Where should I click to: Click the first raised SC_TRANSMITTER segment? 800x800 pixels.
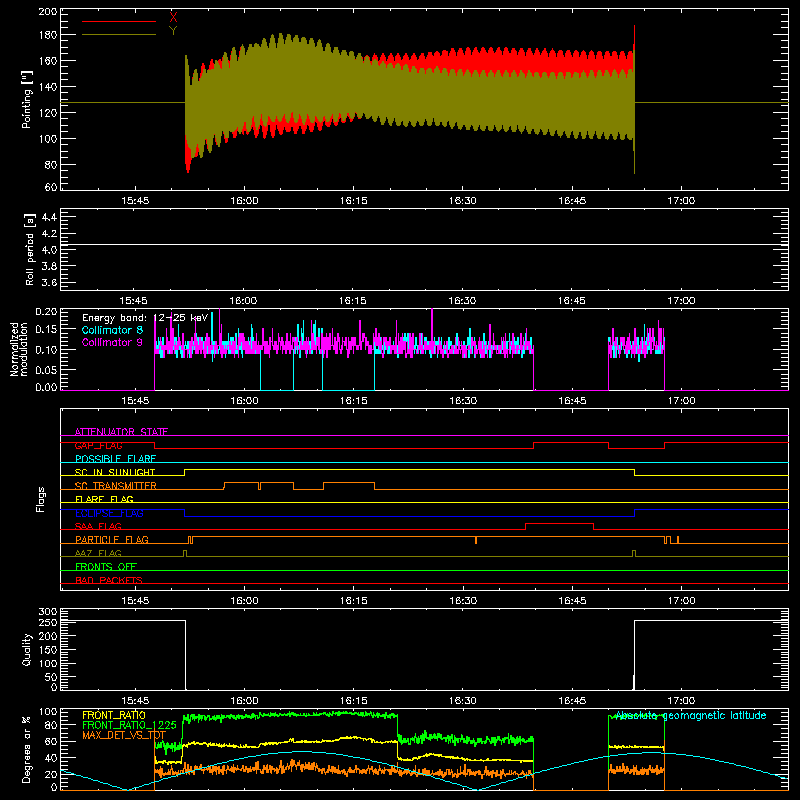click(x=242, y=483)
